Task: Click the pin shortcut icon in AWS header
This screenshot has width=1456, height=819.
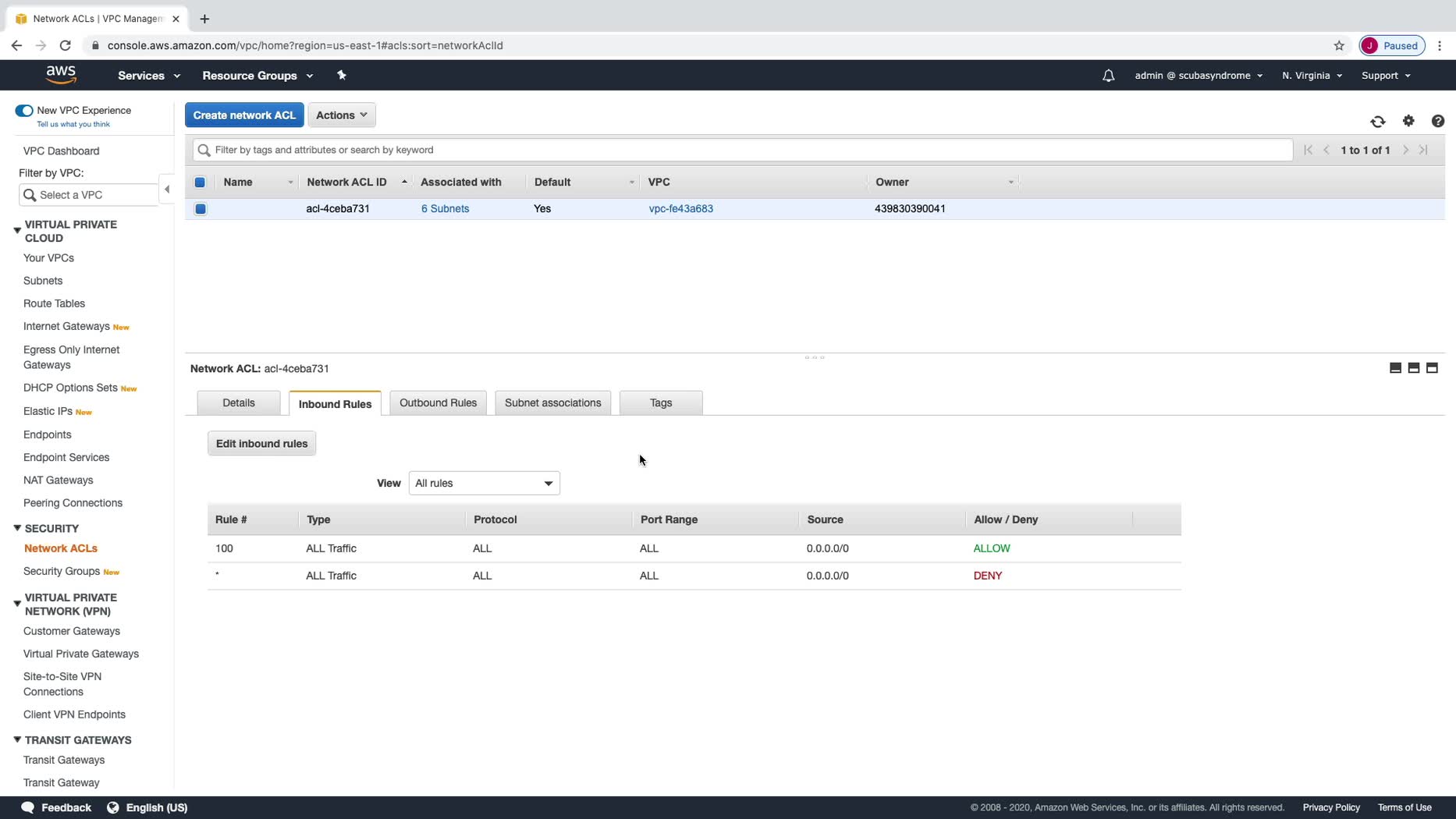Action: [341, 75]
